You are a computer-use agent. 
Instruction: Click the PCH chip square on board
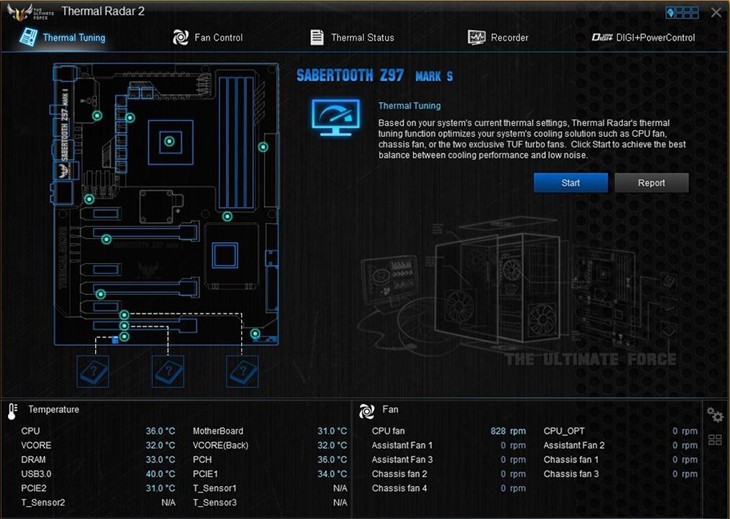225,255
